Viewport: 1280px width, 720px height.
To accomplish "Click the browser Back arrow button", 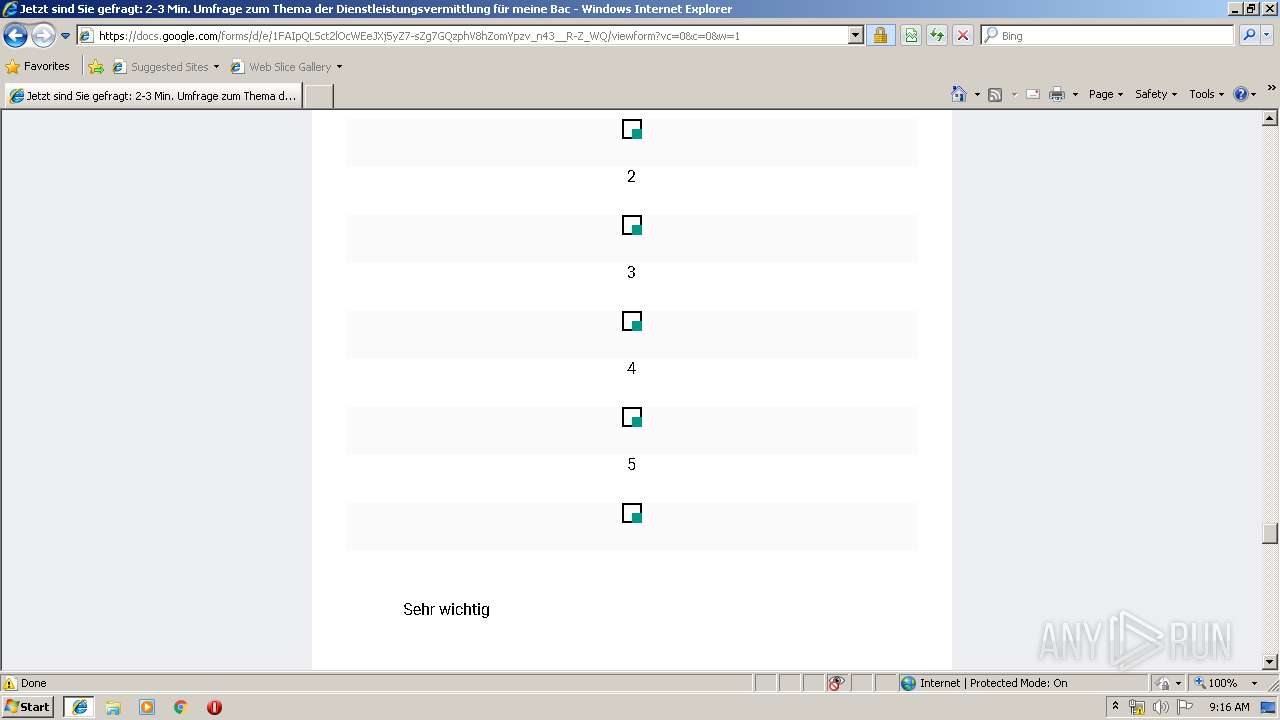I will point(16,36).
